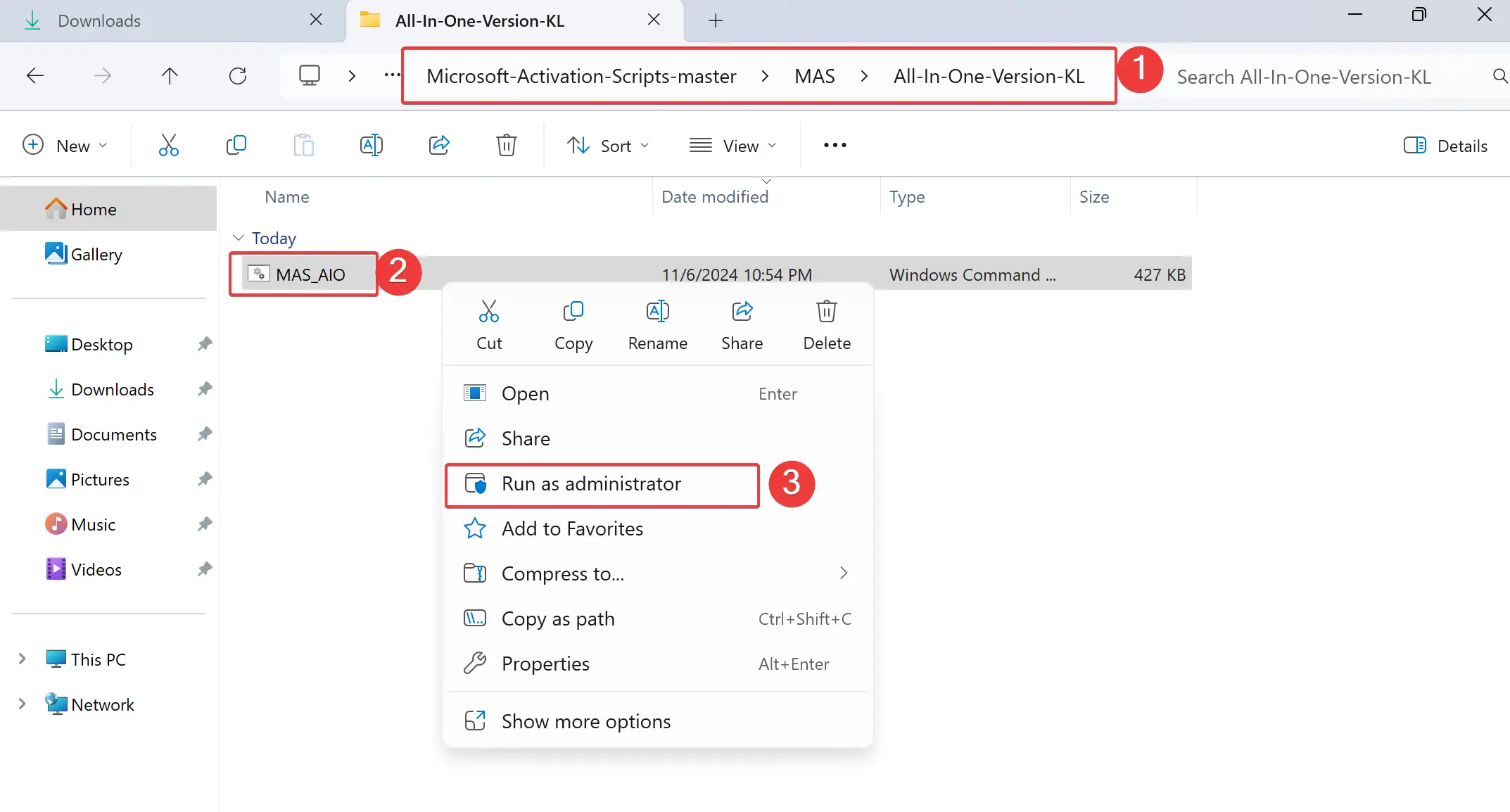Viewport: 1510px width, 812px height.
Task: Rename MAS_AIO using the toolbar icon
Action: (372, 145)
